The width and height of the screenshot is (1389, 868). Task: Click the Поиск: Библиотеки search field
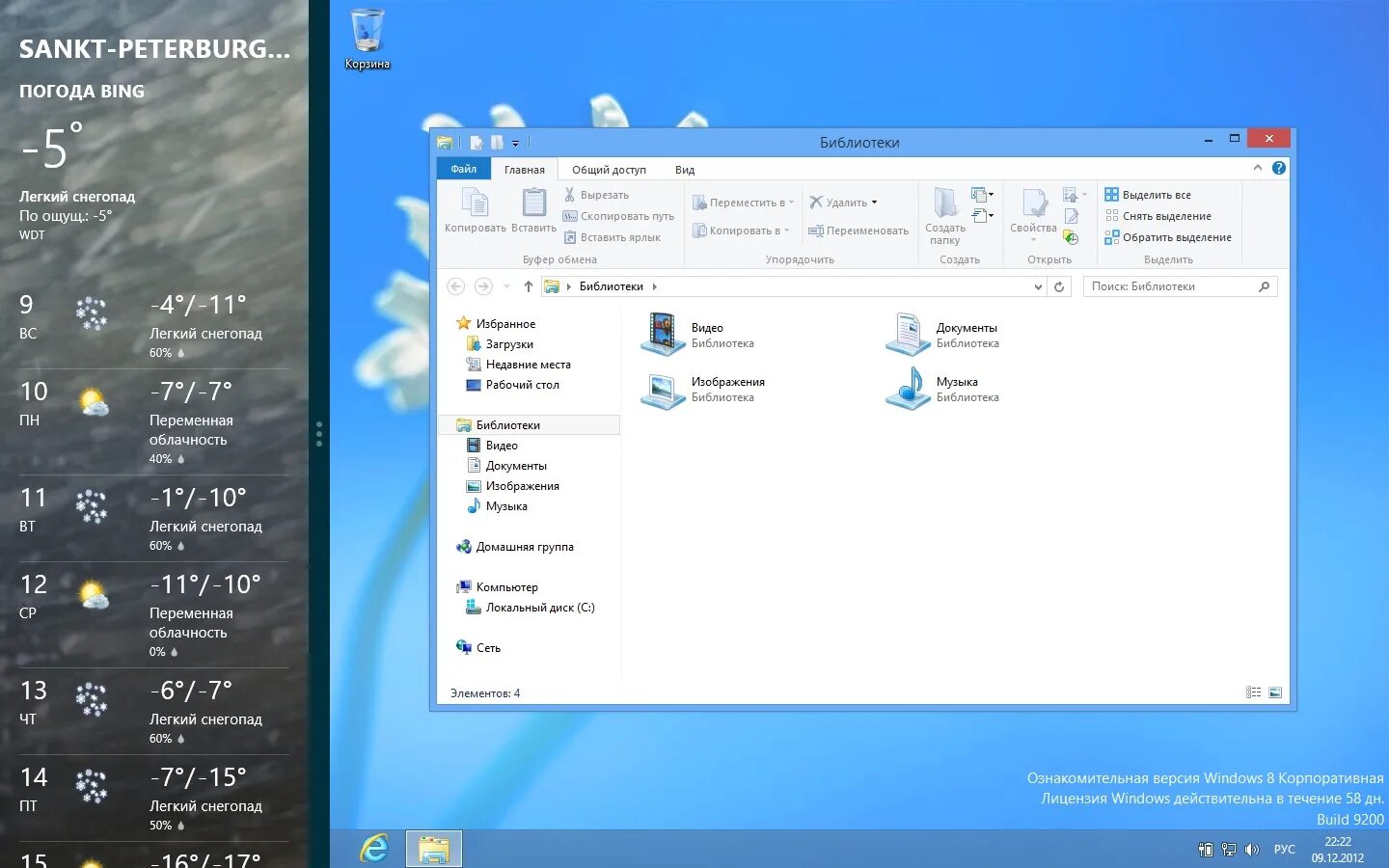tap(1180, 286)
